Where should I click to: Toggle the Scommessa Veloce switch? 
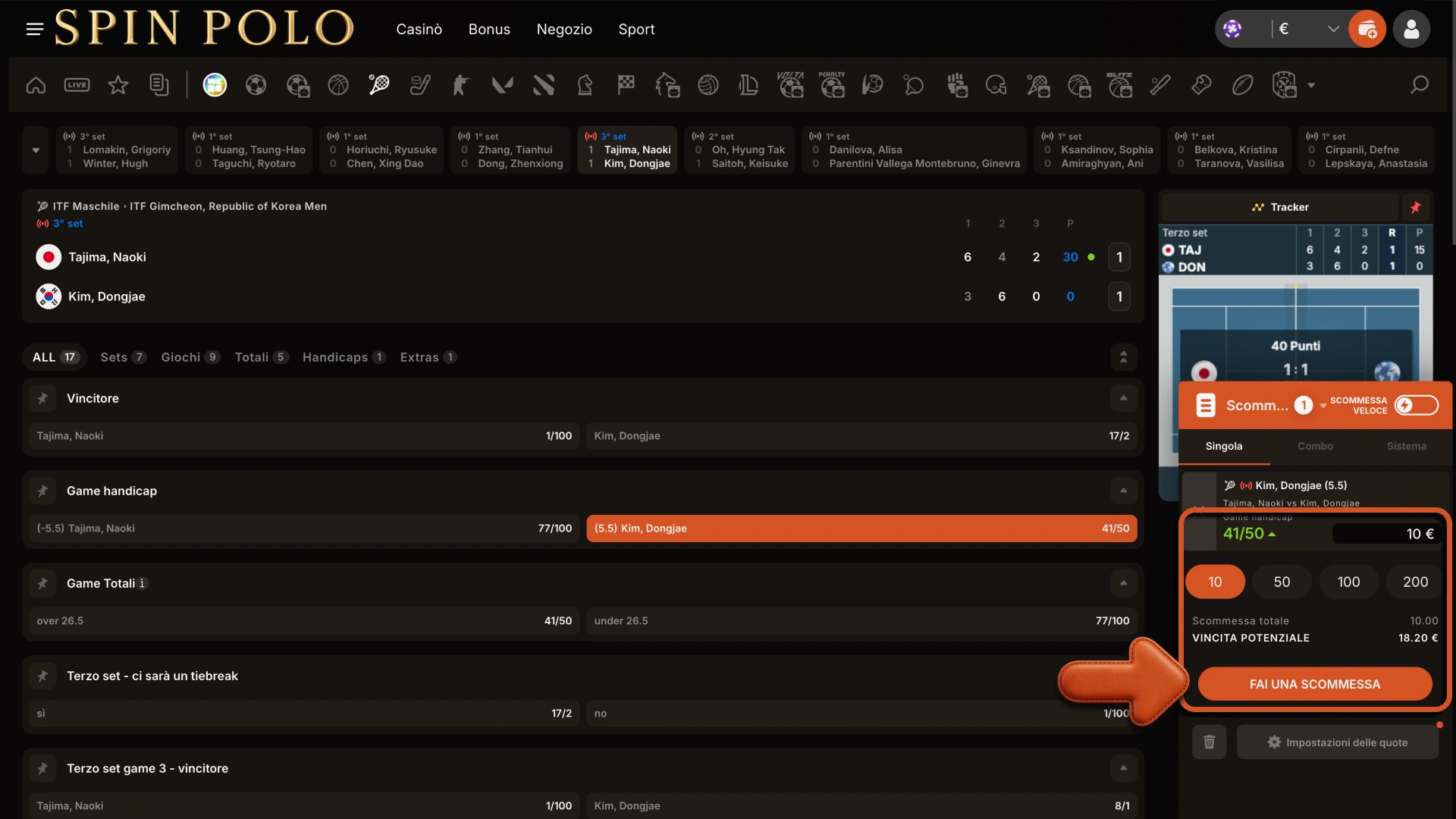point(1416,406)
